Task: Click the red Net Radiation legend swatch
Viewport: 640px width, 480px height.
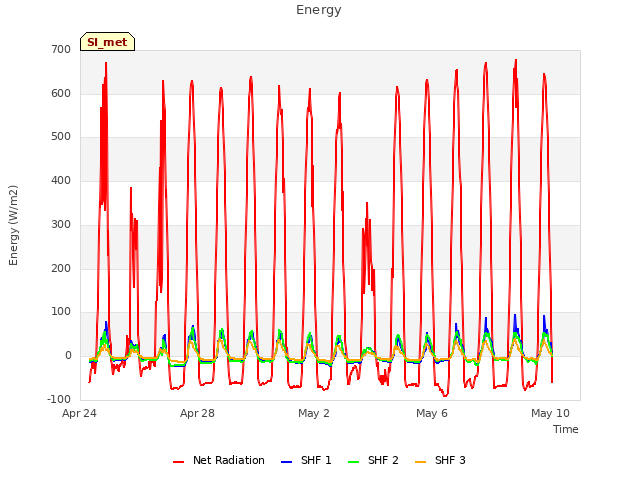Action: (178, 462)
